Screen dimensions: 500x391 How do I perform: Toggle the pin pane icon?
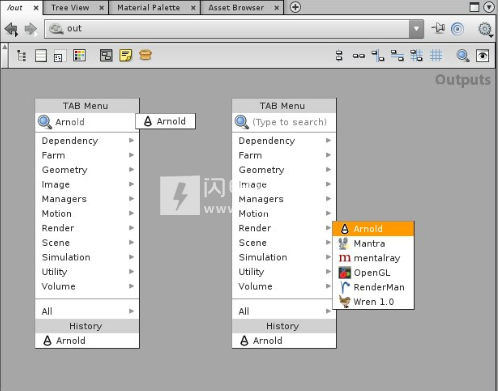(438, 28)
